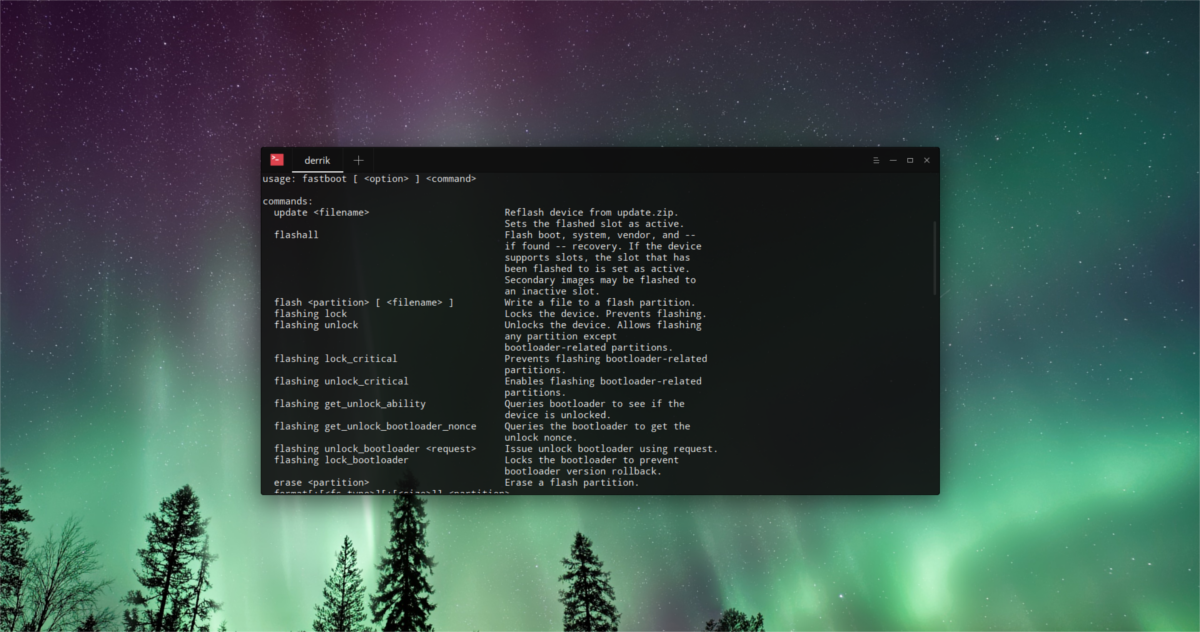The image size is (1200, 632).
Task: Maximize the terminal window
Action: [x=910, y=160]
